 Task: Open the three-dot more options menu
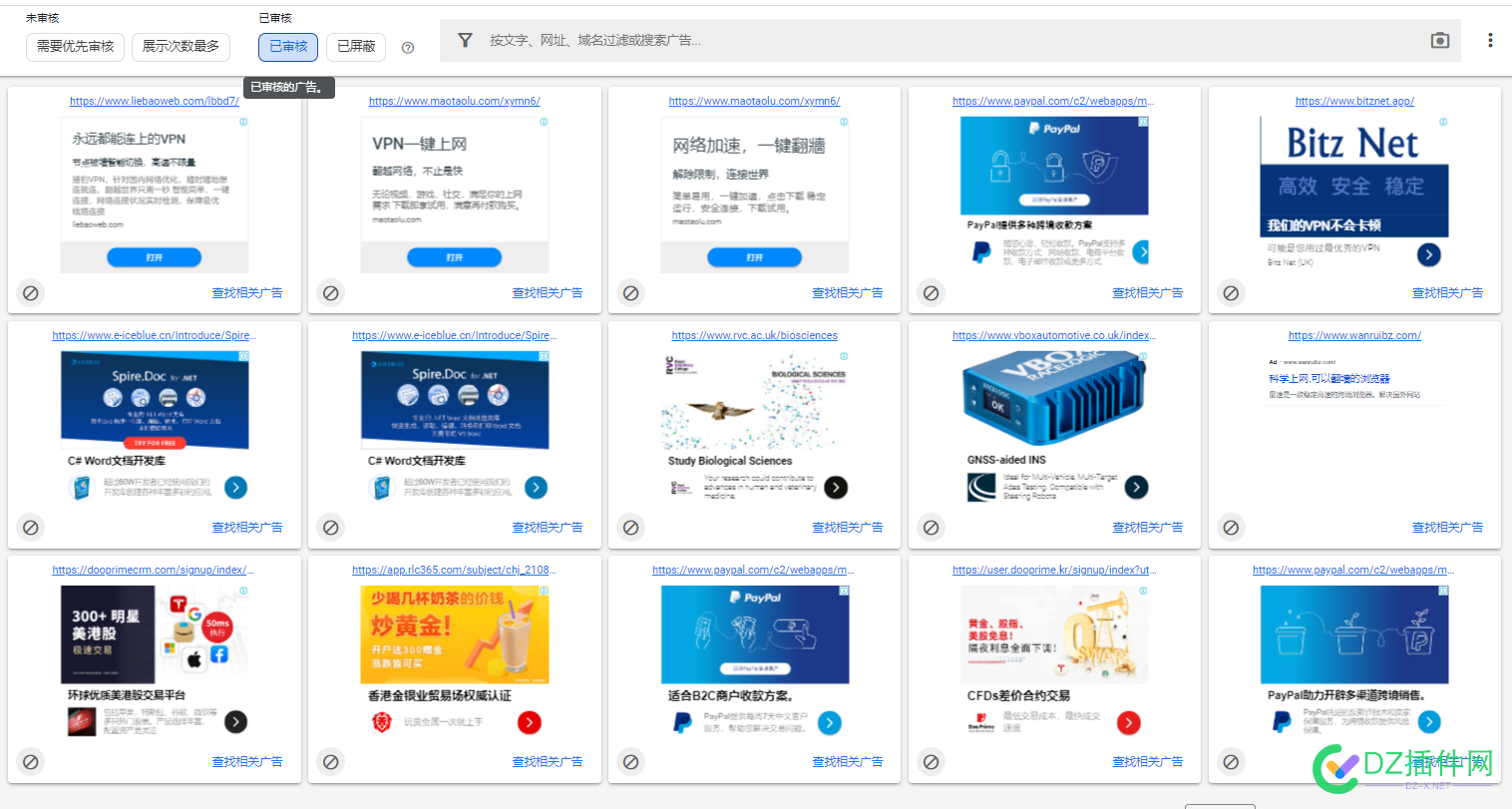coord(1490,40)
